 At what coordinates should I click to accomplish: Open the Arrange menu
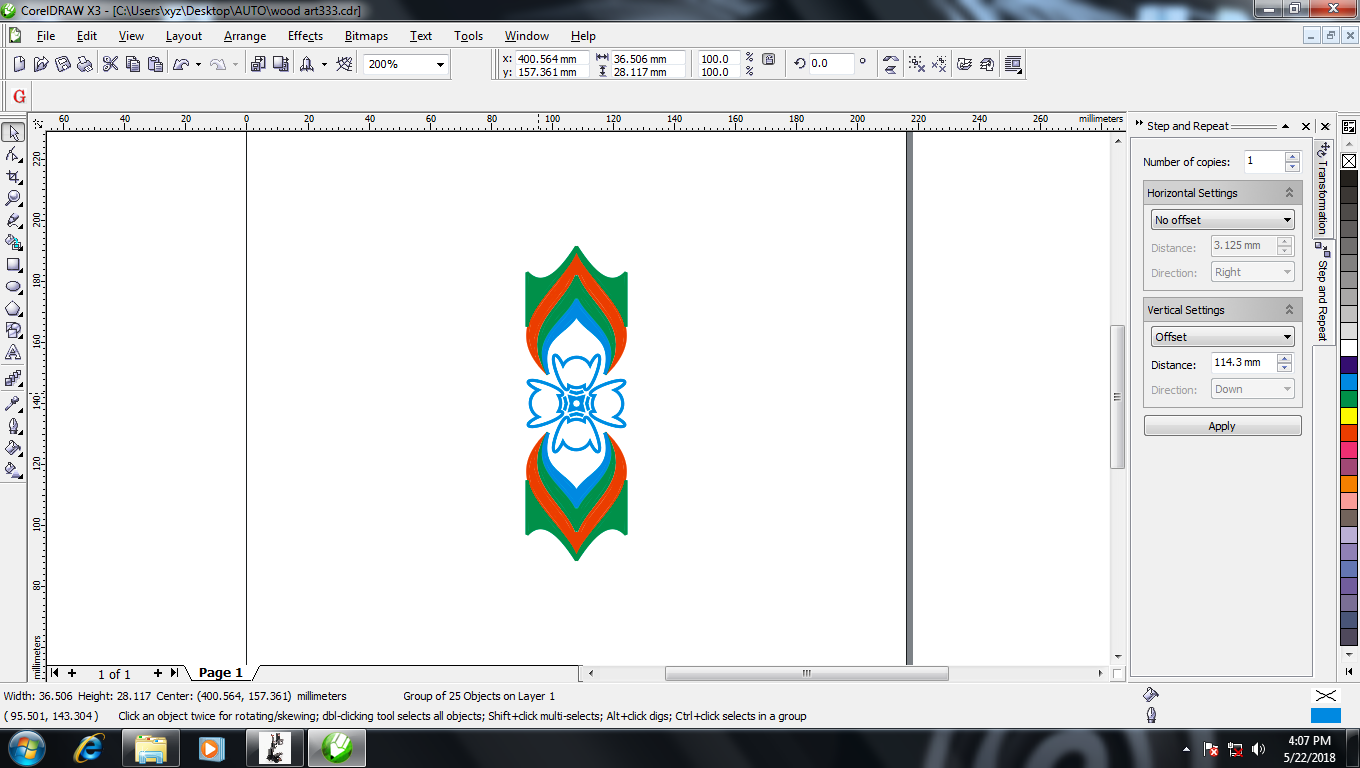(245, 36)
